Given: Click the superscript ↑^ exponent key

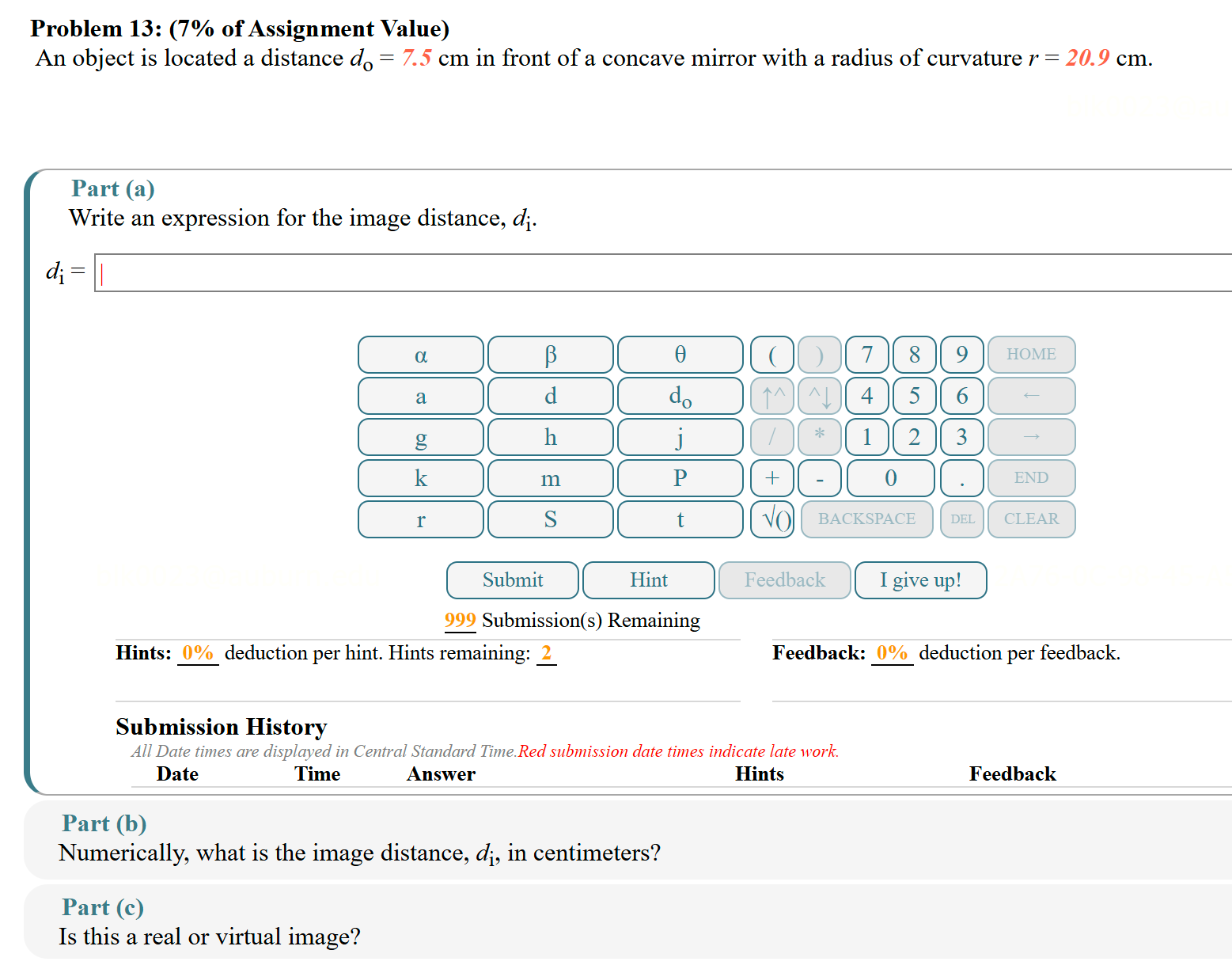Looking at the screenshot, I should point(771,395).
